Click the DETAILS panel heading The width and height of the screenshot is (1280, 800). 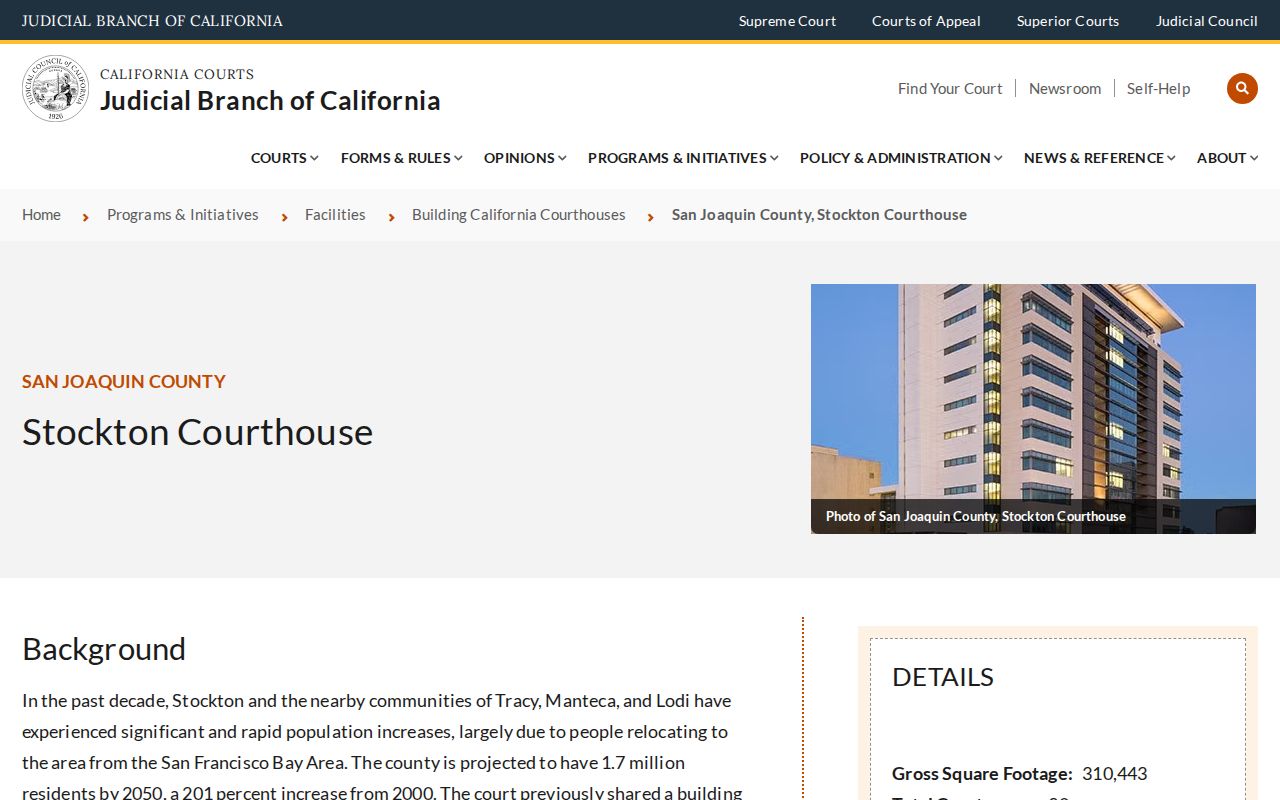(943, 677)
